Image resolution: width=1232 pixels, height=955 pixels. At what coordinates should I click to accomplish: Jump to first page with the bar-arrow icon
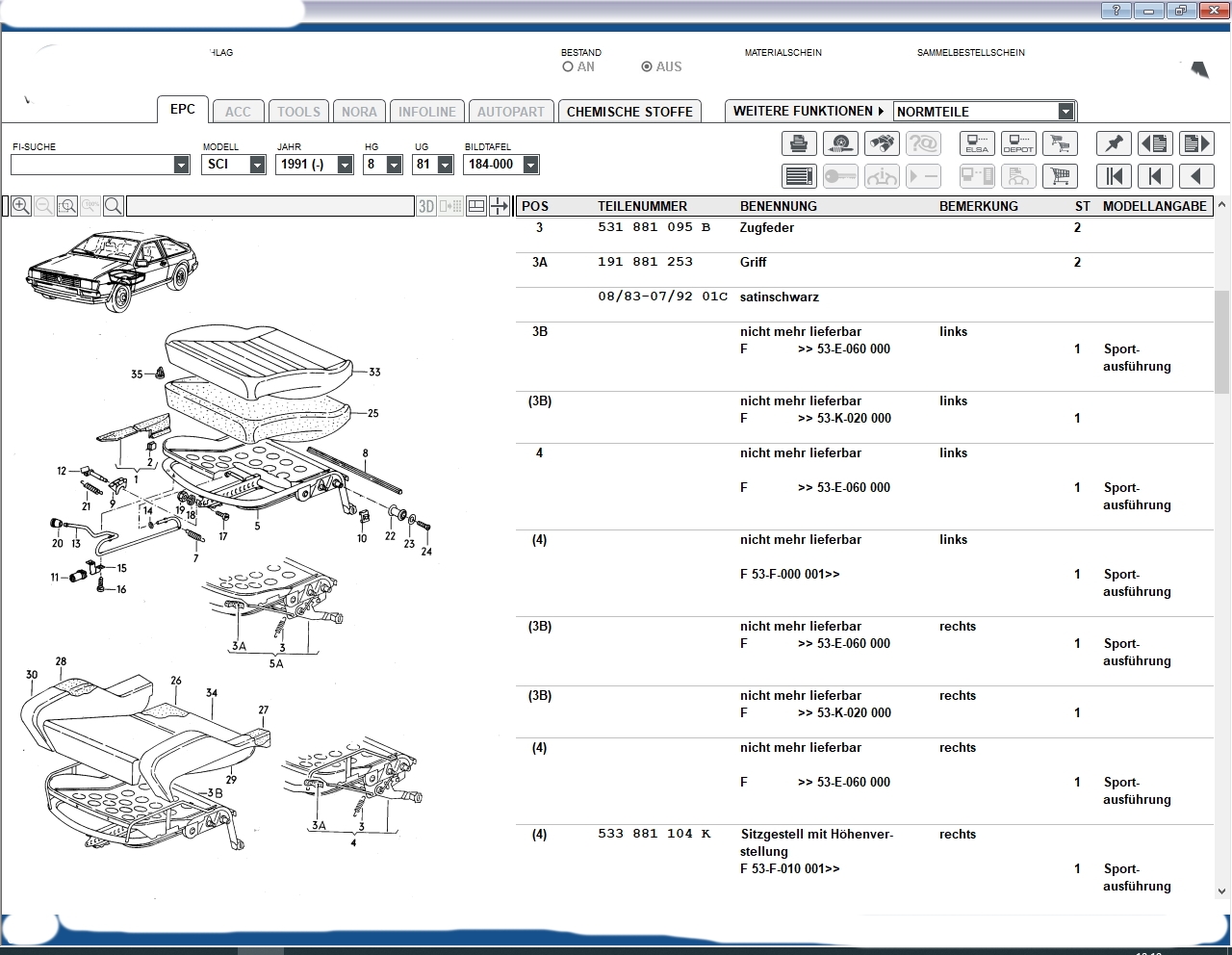[1114, 176]
